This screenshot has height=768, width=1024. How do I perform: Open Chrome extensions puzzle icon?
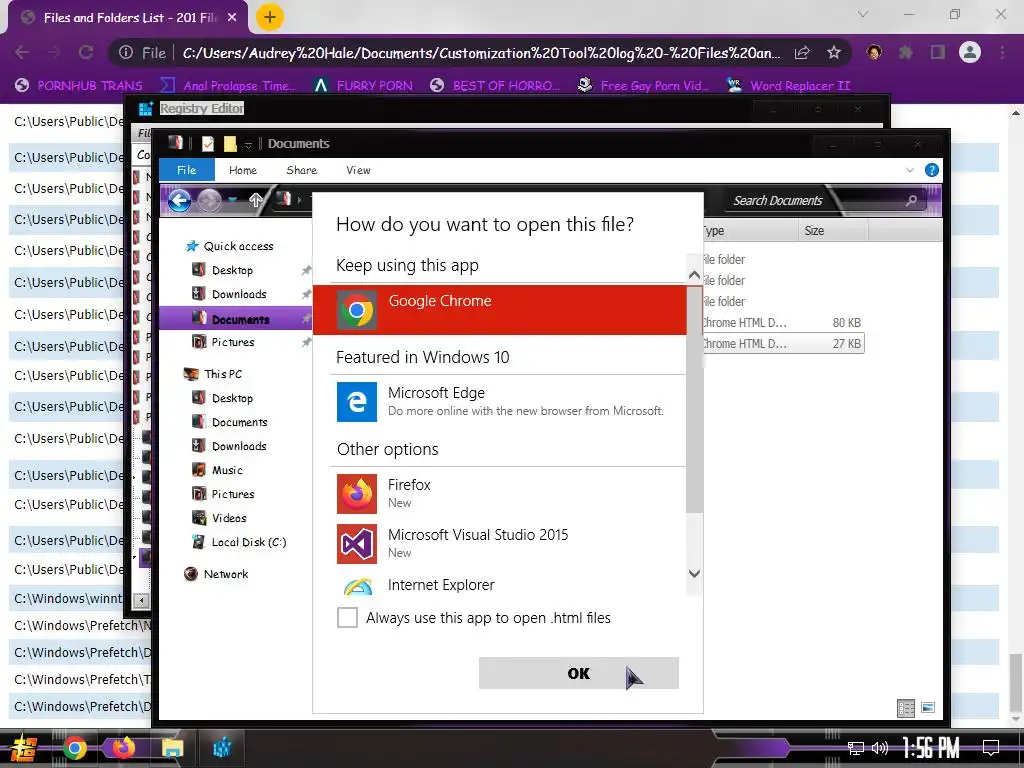point(905,52)
